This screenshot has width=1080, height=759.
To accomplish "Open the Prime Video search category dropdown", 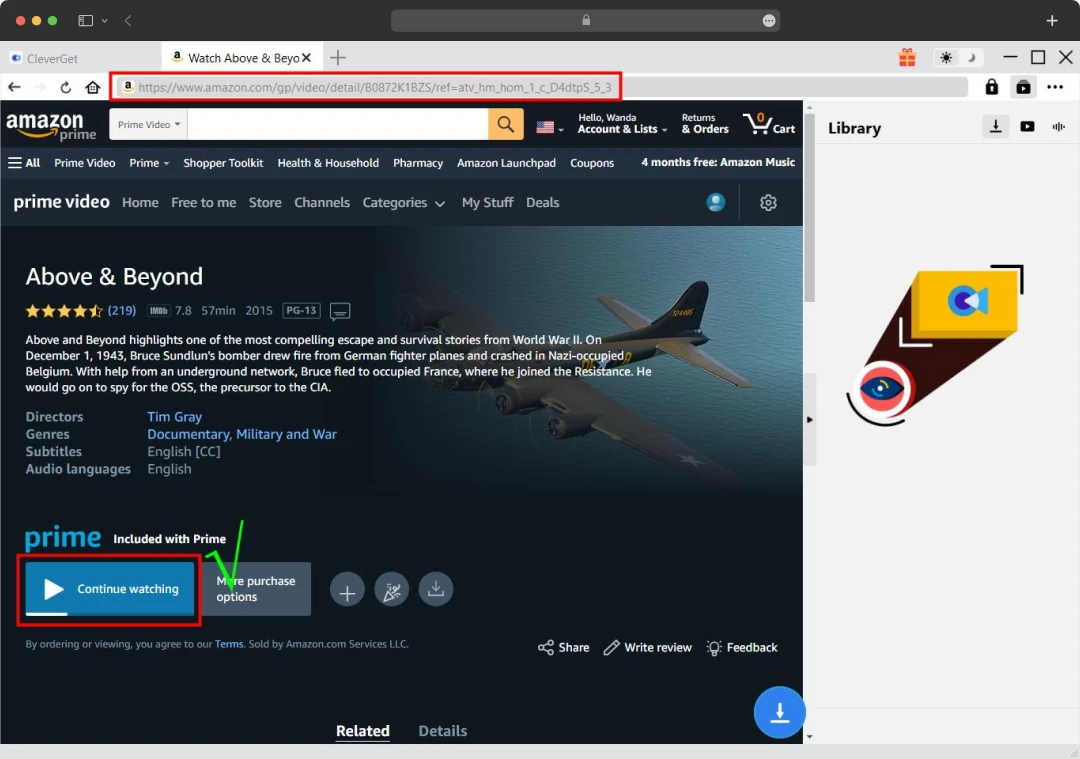I will (x=147, y=124).
